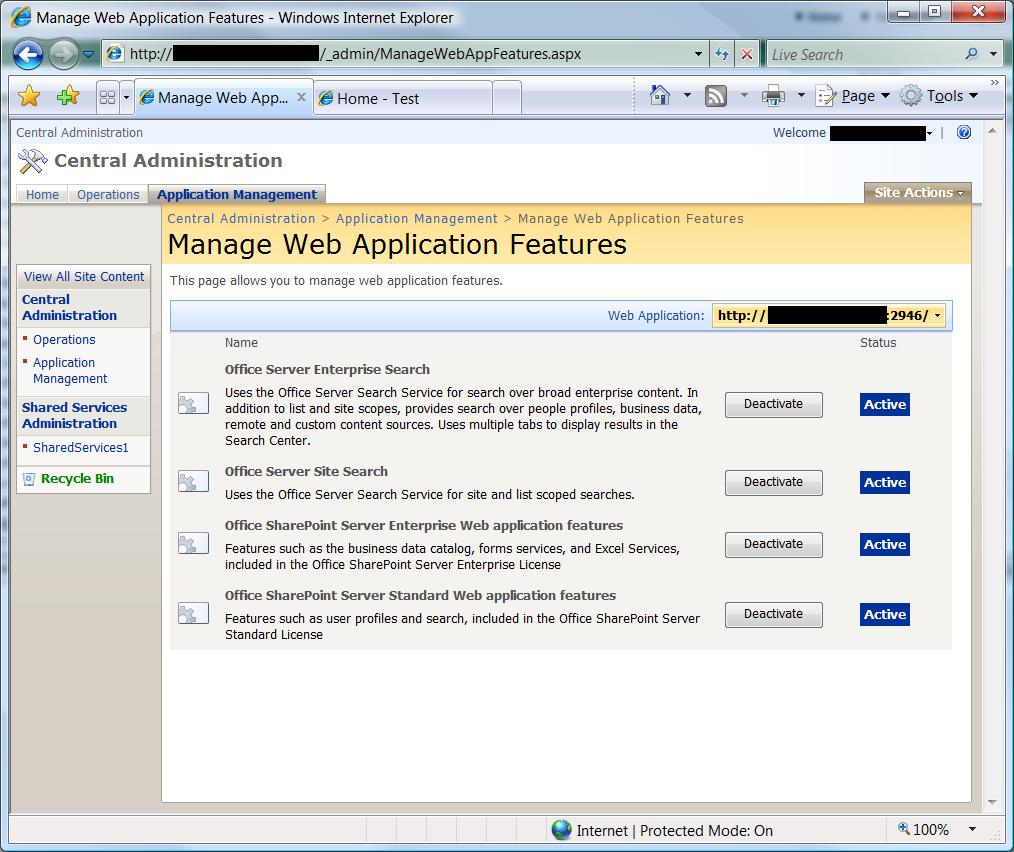This screenshot has width=1014, height=852.
Task: Click the Refresh icon next to the address bar
Action: click(723, 53)
